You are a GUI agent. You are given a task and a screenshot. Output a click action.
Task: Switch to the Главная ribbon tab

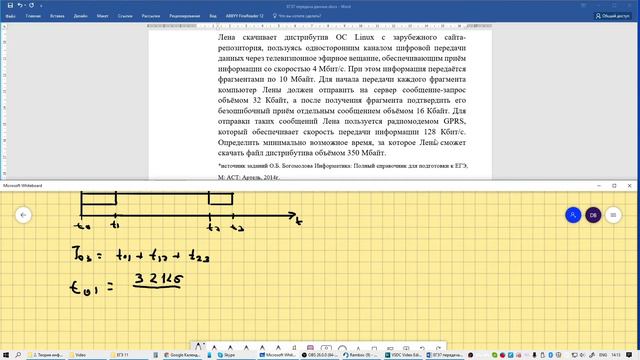(x=33, y=16)
